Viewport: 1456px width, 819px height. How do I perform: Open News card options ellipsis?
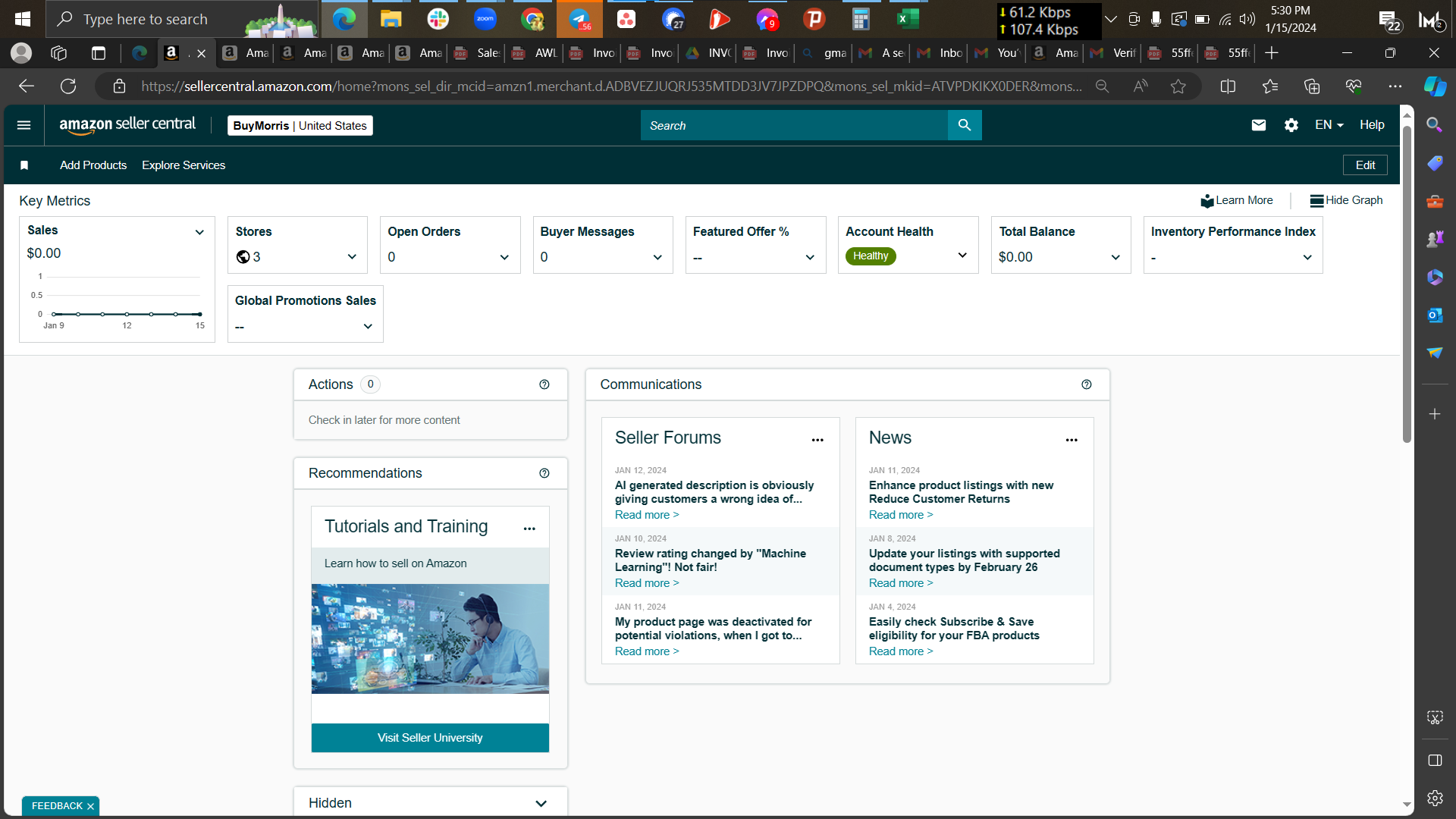(1072, 440)
